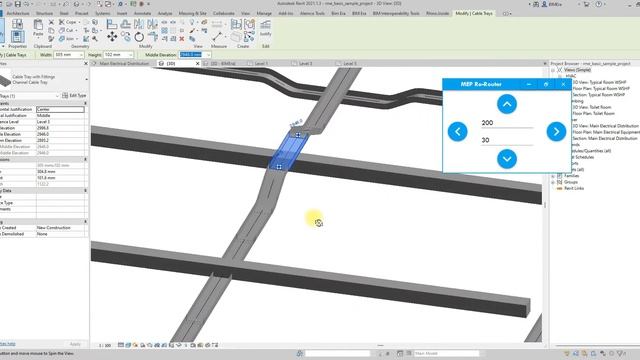Click the Save icon in quick access toolbar
The height and width of the screenshot is (360, 640).
coord(18,4)
